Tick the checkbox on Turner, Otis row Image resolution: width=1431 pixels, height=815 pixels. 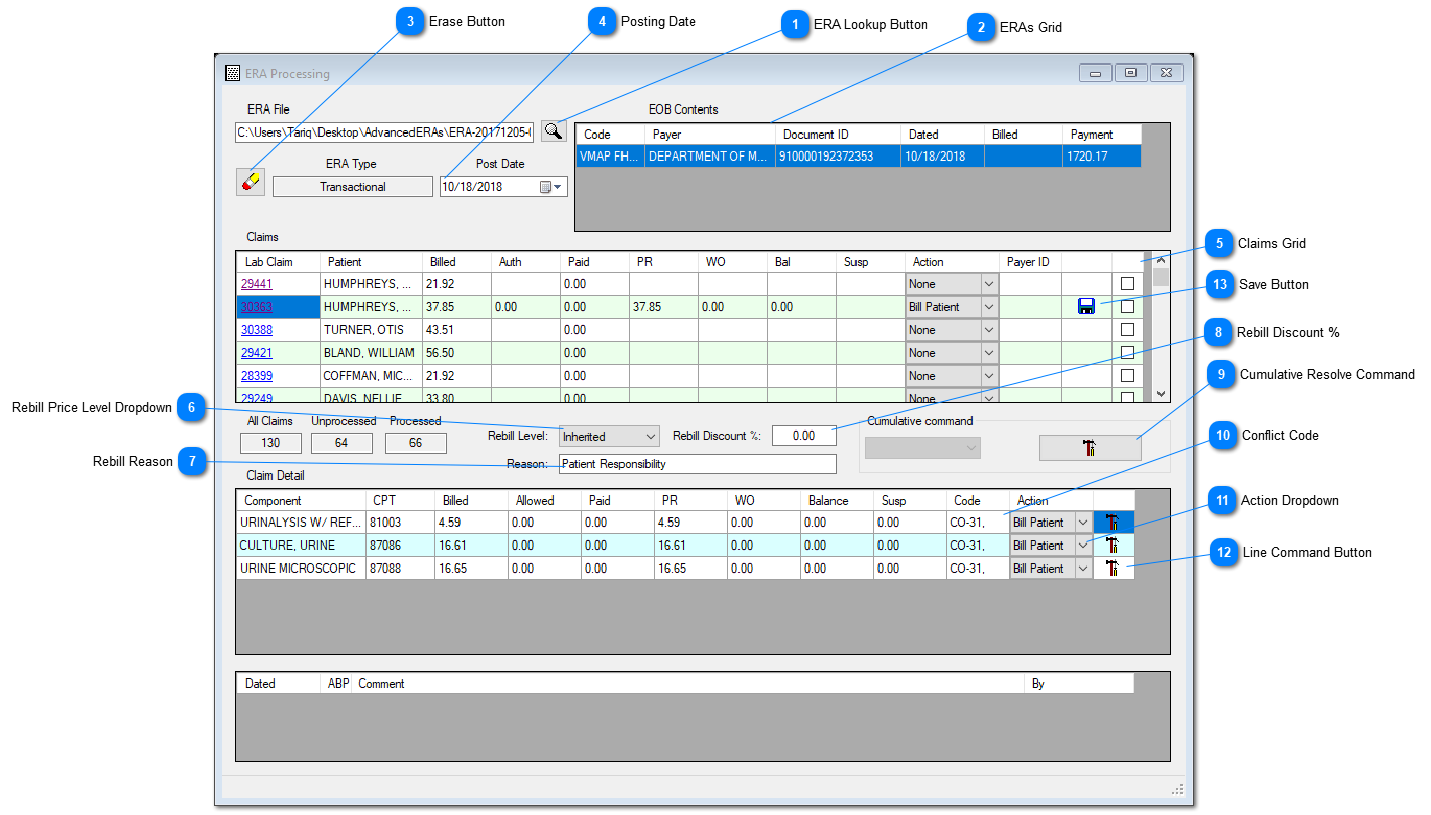coord(1127,330)
